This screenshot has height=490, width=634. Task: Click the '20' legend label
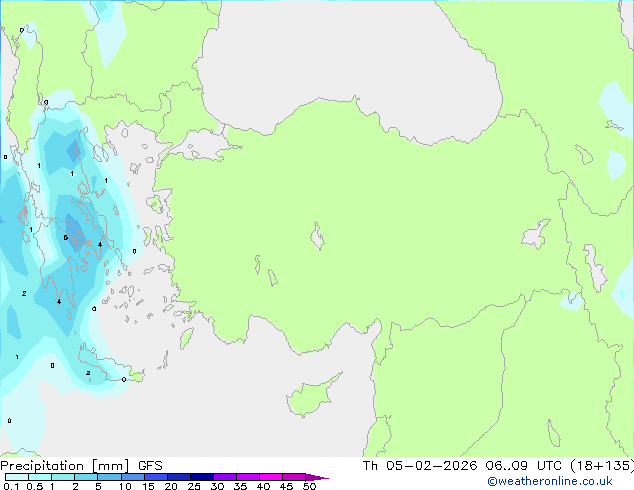tap(171, 486)
